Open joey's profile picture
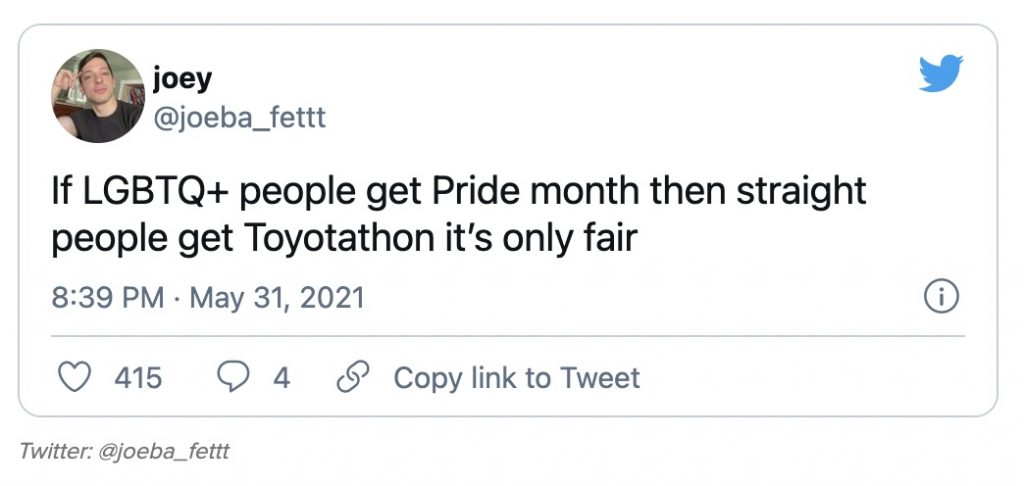This screenshot has height=486, width=1024. pos(97,95)
